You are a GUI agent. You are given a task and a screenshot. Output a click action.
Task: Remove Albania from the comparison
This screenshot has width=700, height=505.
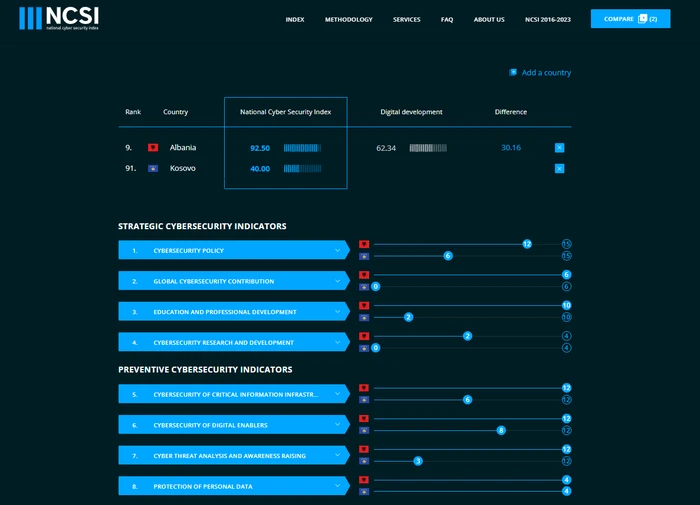coord(559,148)
